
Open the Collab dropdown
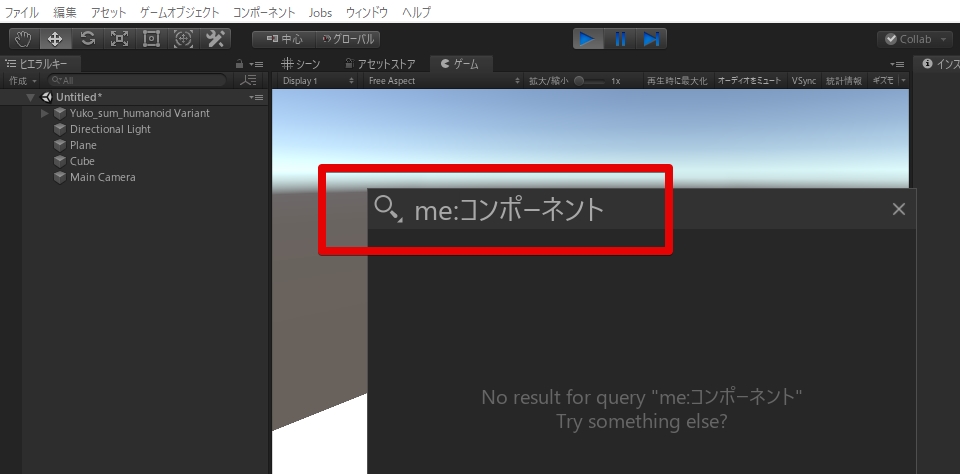pos(915,39)
